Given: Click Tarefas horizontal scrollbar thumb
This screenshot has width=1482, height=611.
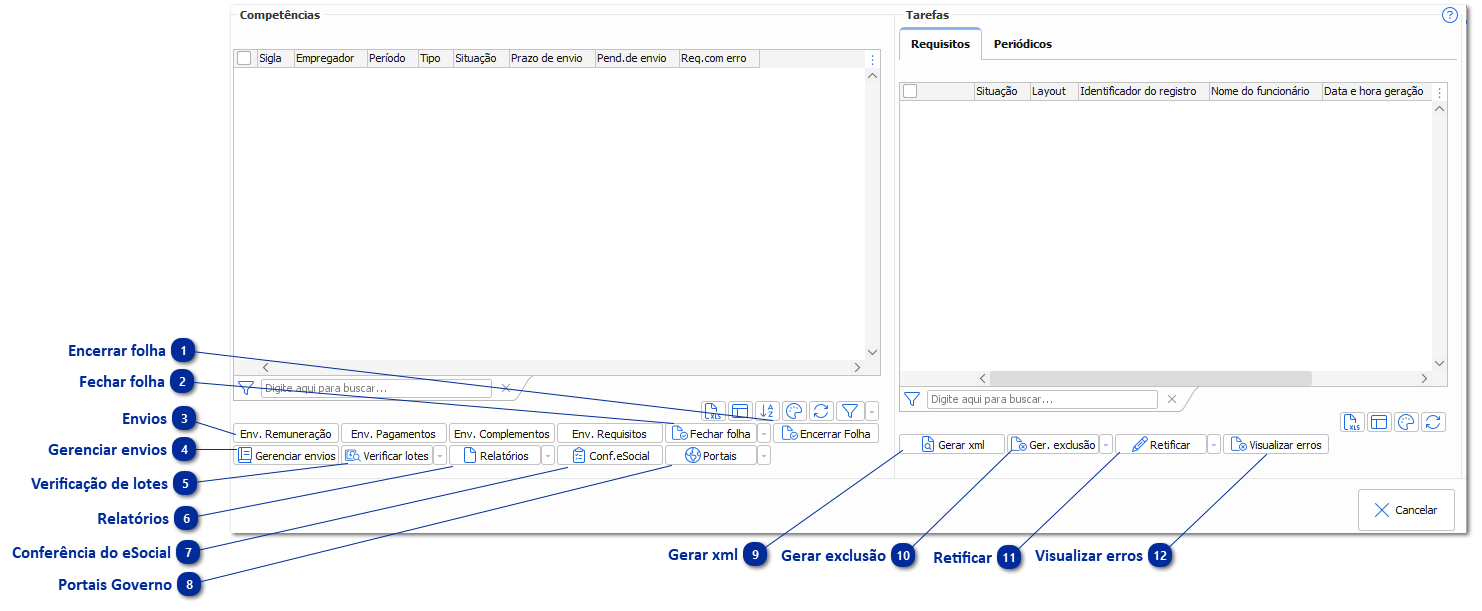Looking at the screenshot, I should pyautogui.click(x=1150, y=378).
